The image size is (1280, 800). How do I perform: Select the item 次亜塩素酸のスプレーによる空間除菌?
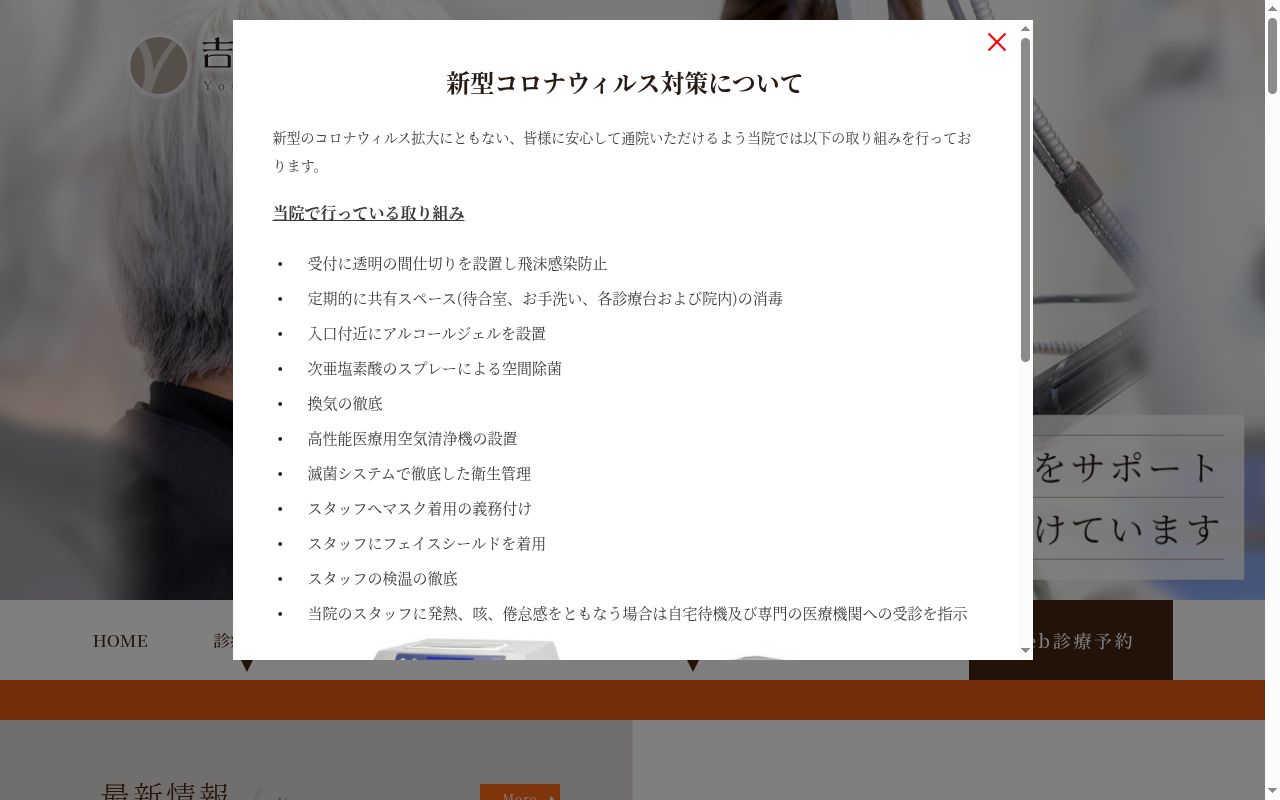[x=435, y=369]
